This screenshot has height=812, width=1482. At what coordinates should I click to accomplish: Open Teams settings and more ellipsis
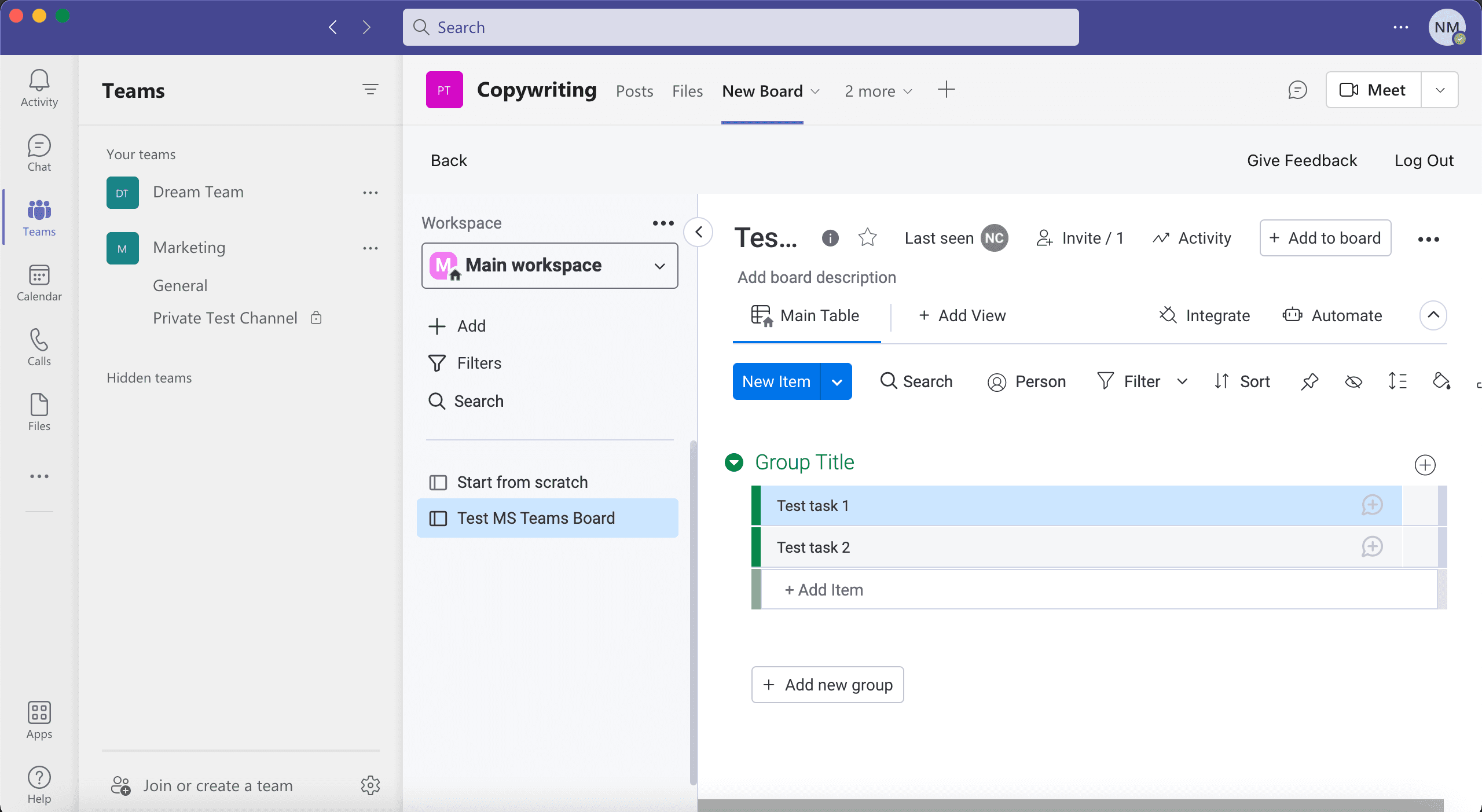coord(1401,27)
